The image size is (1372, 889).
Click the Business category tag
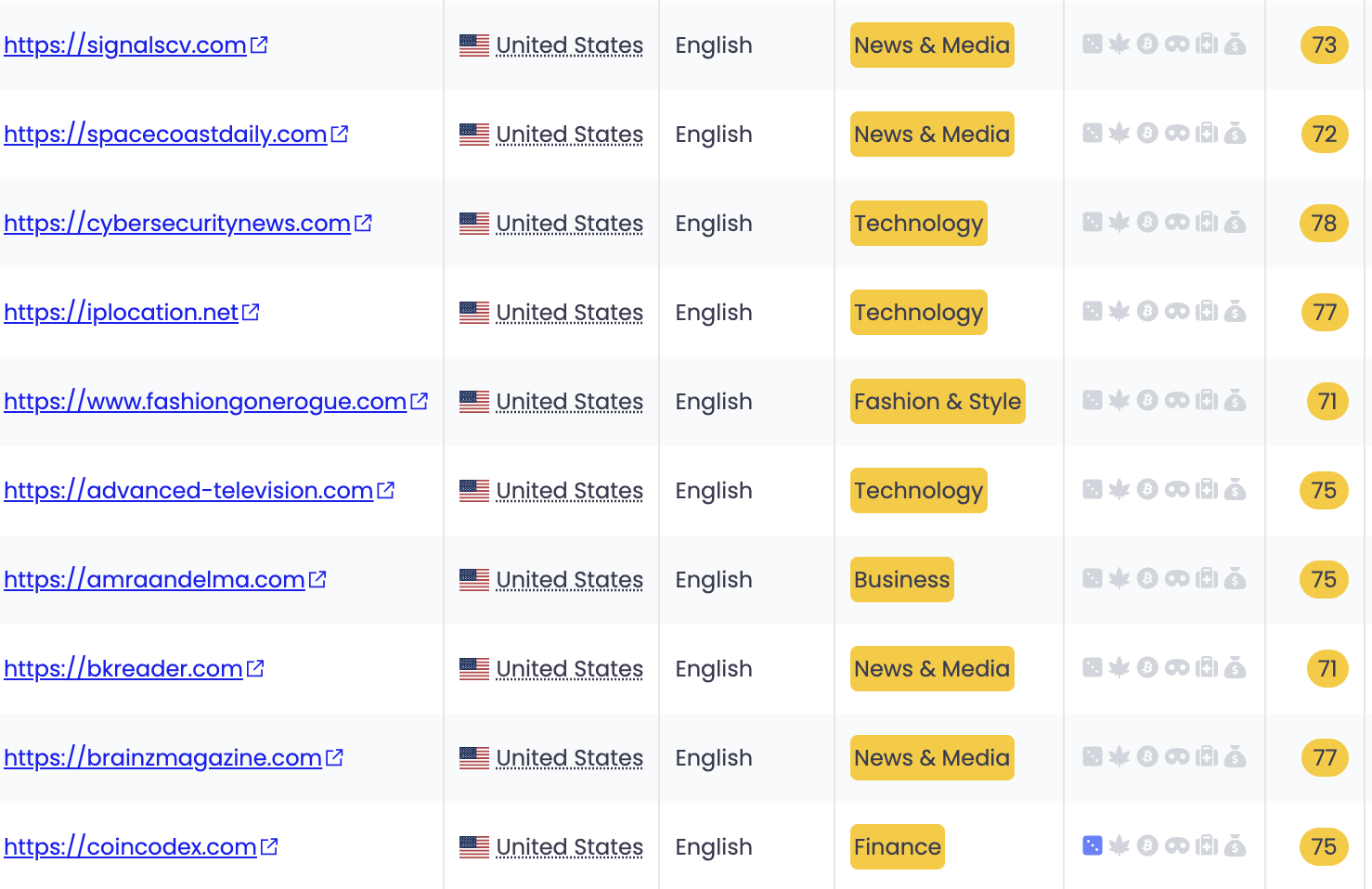click(x=902, y=580)
